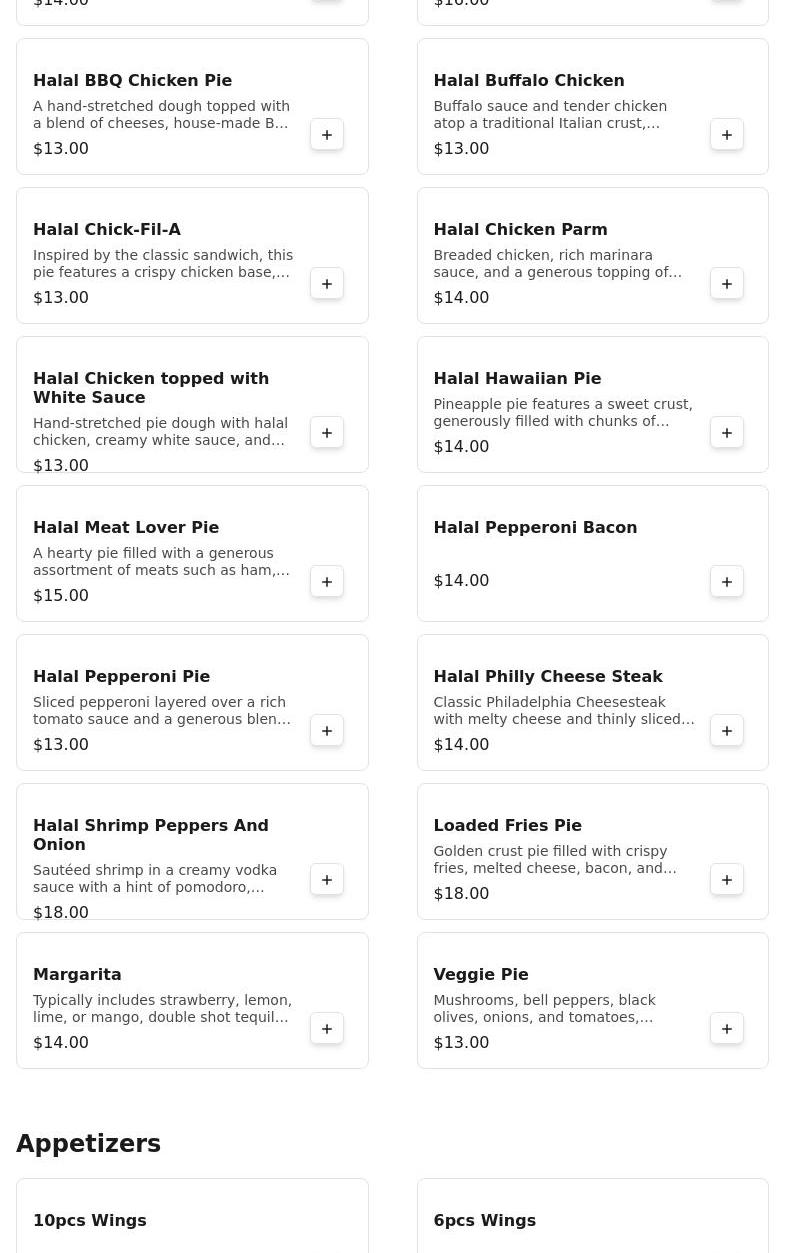Screen dimensions: 785x1253
Task: Add Halal Philly Cheese Steak to cart
Action: coord(727,731)
